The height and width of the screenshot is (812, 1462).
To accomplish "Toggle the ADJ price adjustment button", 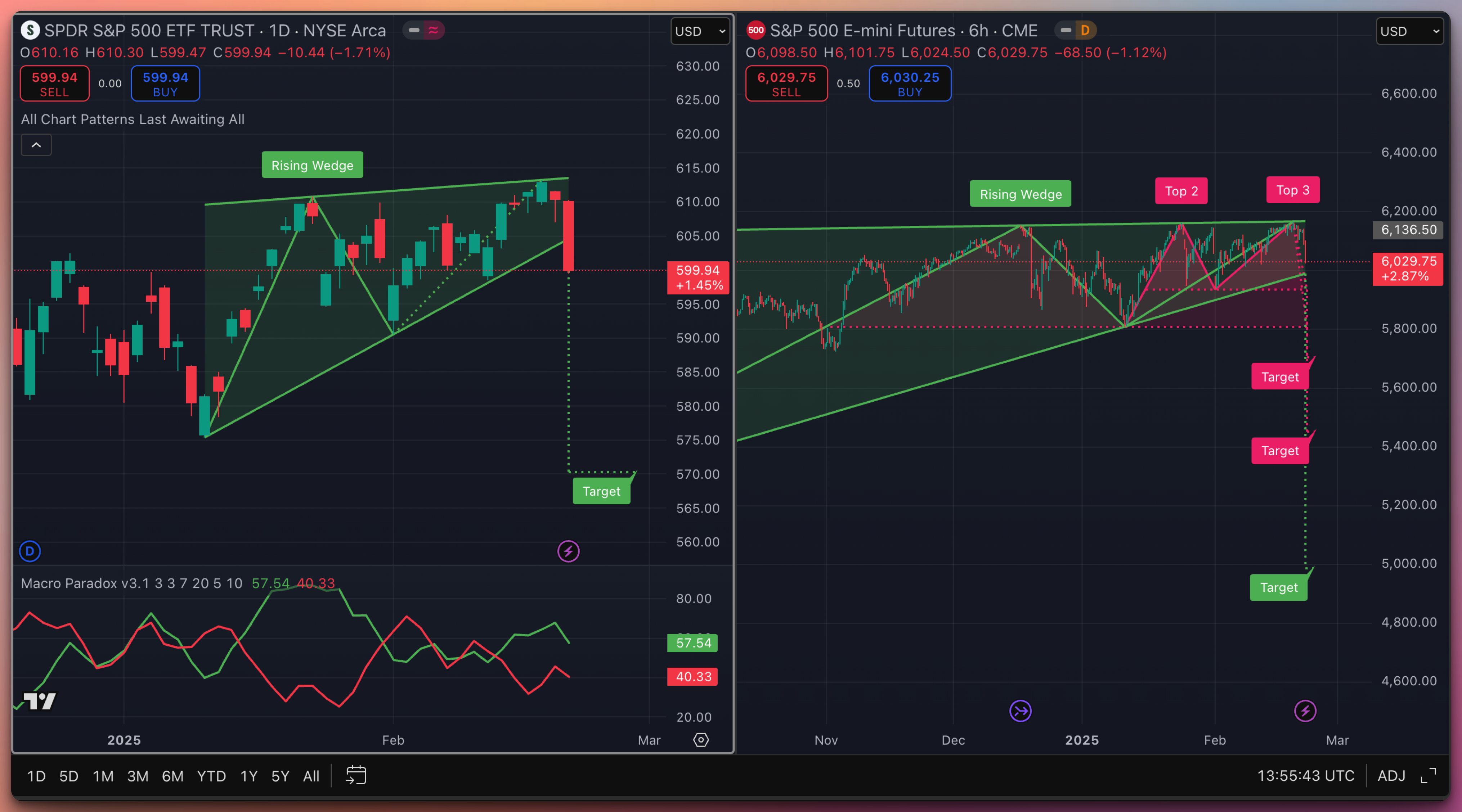I will pos(1392,776).
